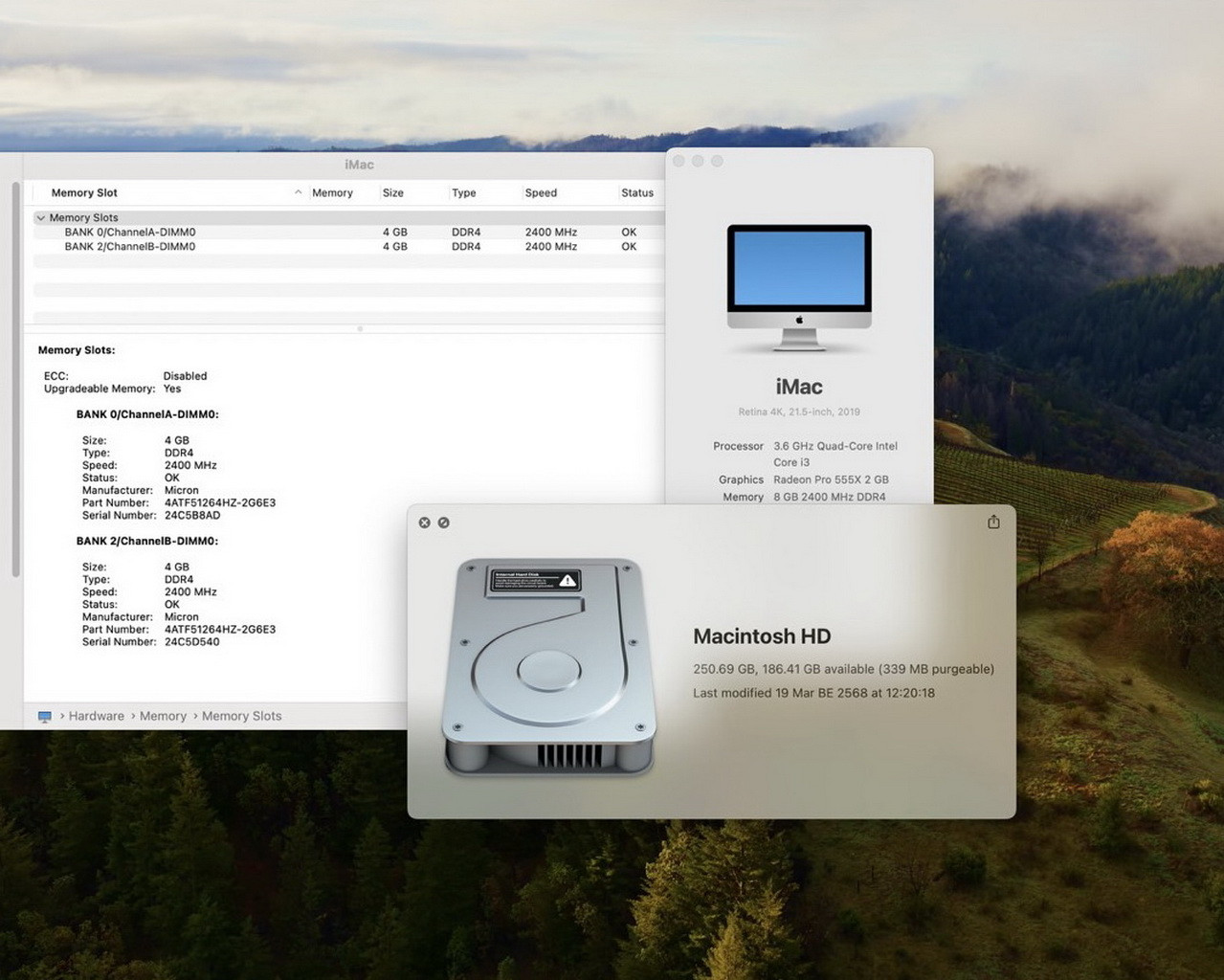Click the left-side scrollbar of the iMac window
1224x980 pixels.
(x=15, y=379)
